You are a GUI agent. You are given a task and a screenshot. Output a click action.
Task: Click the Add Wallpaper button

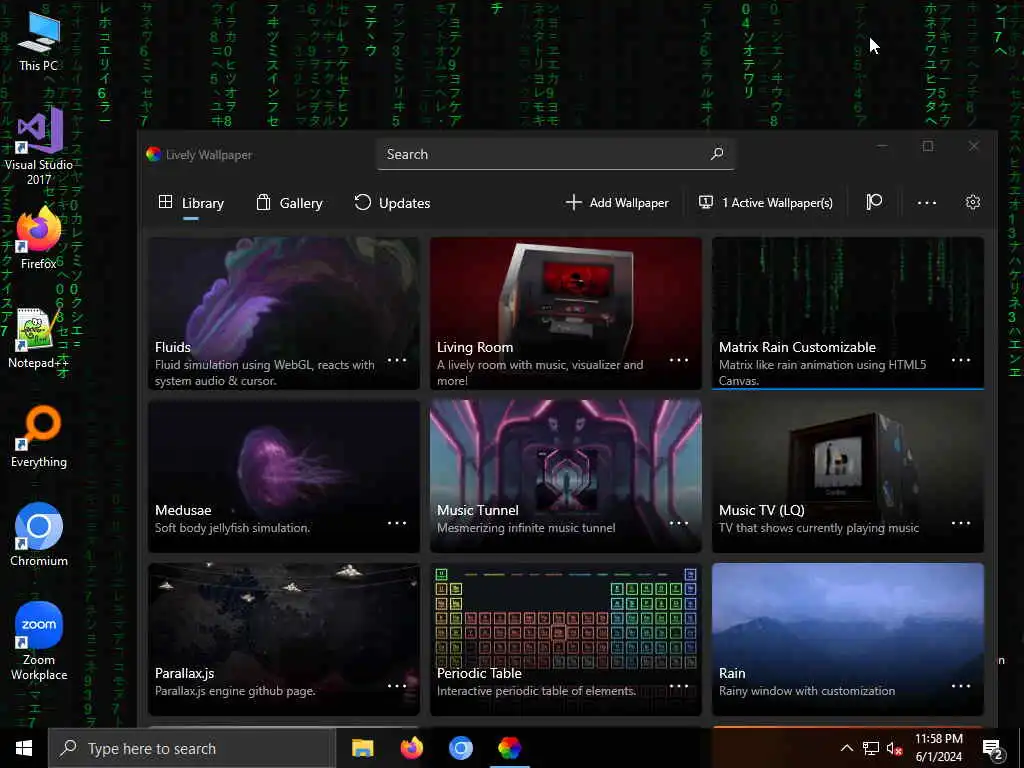click(x=617, y=202)
